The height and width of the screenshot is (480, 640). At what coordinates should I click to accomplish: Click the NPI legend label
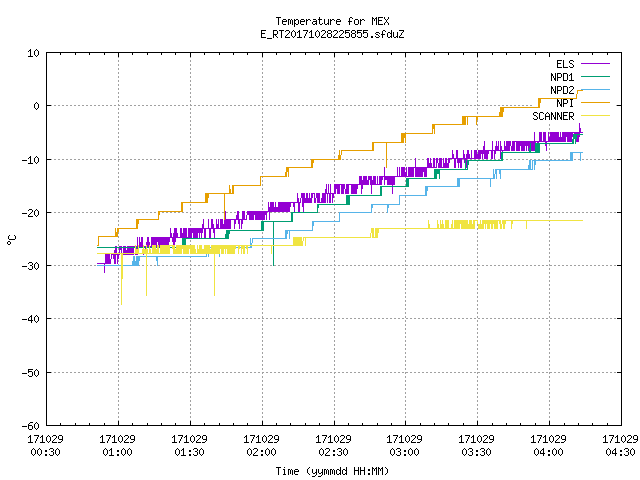(565, 103)
